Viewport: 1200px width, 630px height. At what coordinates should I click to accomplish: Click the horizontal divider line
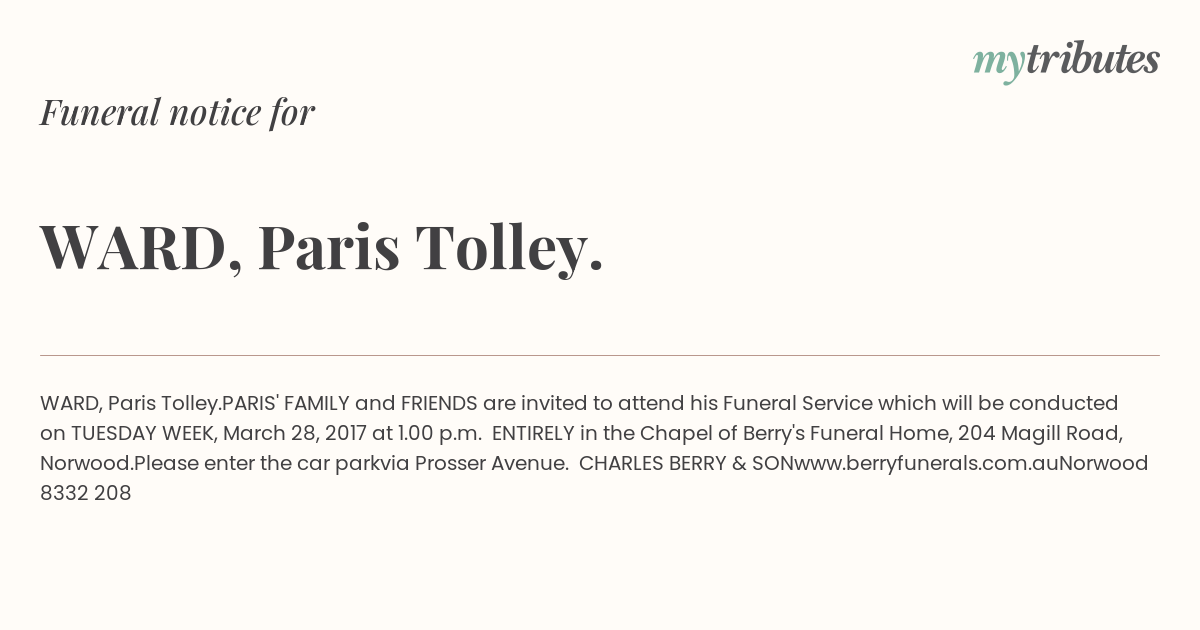tap(600, 355)
